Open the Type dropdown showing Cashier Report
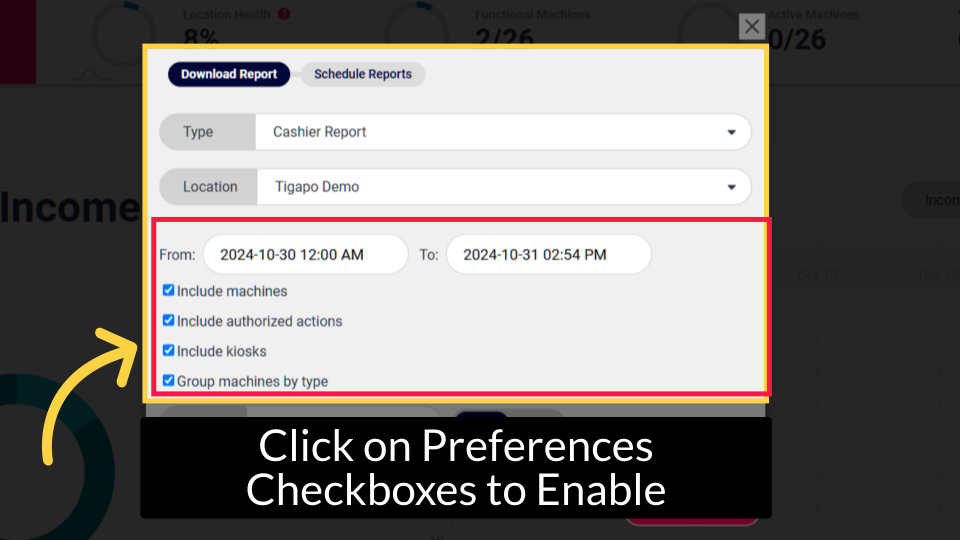The height and width of the screenshot is (540, 960). coord(503,132)
